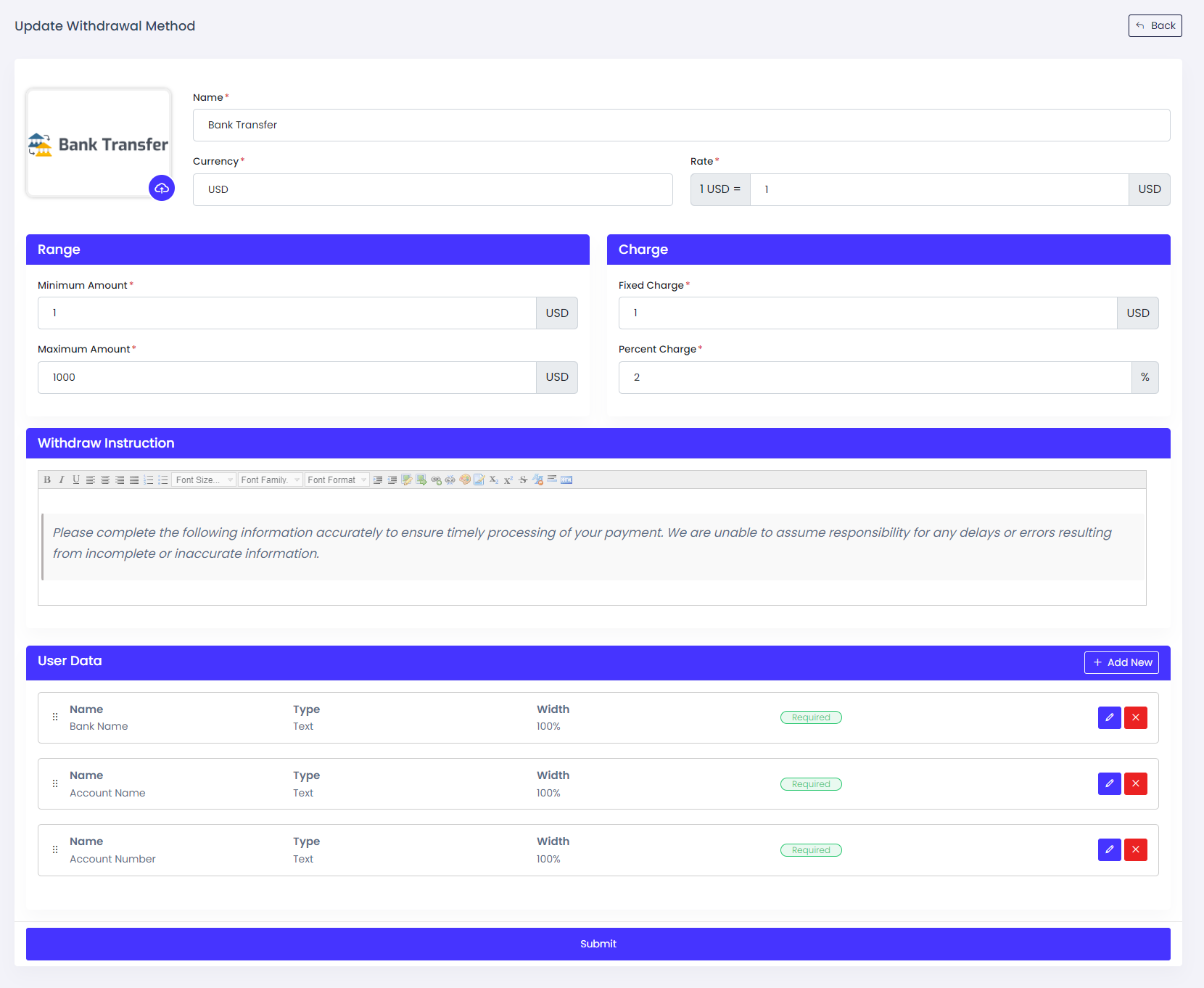This screenshot has height=988, width=1204.
Task: Delete the Account Name field row
Action: click(x=1135, y=783)
